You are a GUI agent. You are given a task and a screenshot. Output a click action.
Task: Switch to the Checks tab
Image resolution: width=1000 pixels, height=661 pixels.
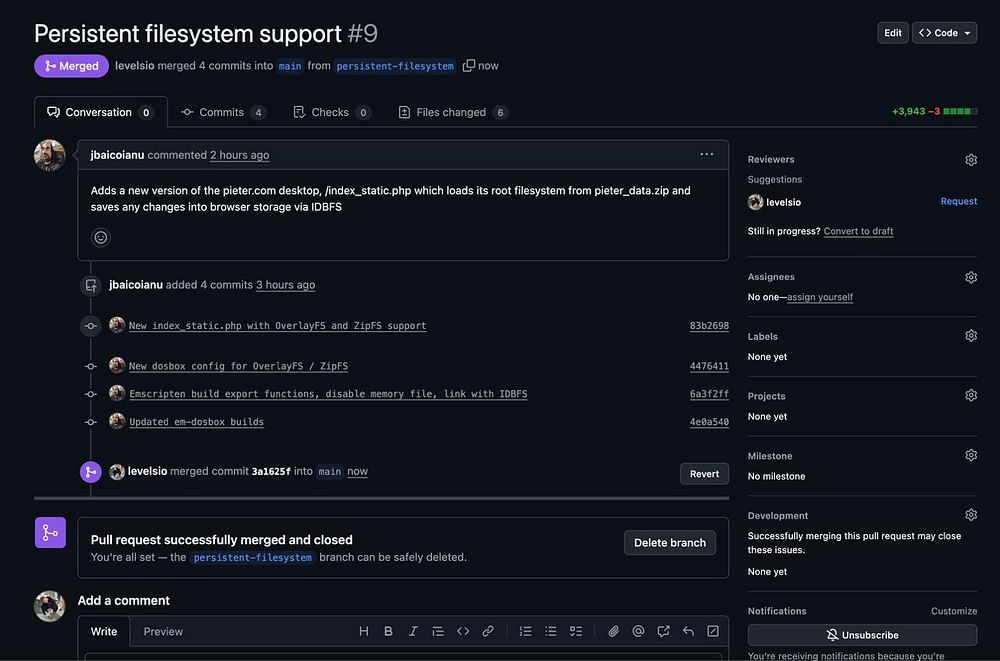(x=332, y=112)
